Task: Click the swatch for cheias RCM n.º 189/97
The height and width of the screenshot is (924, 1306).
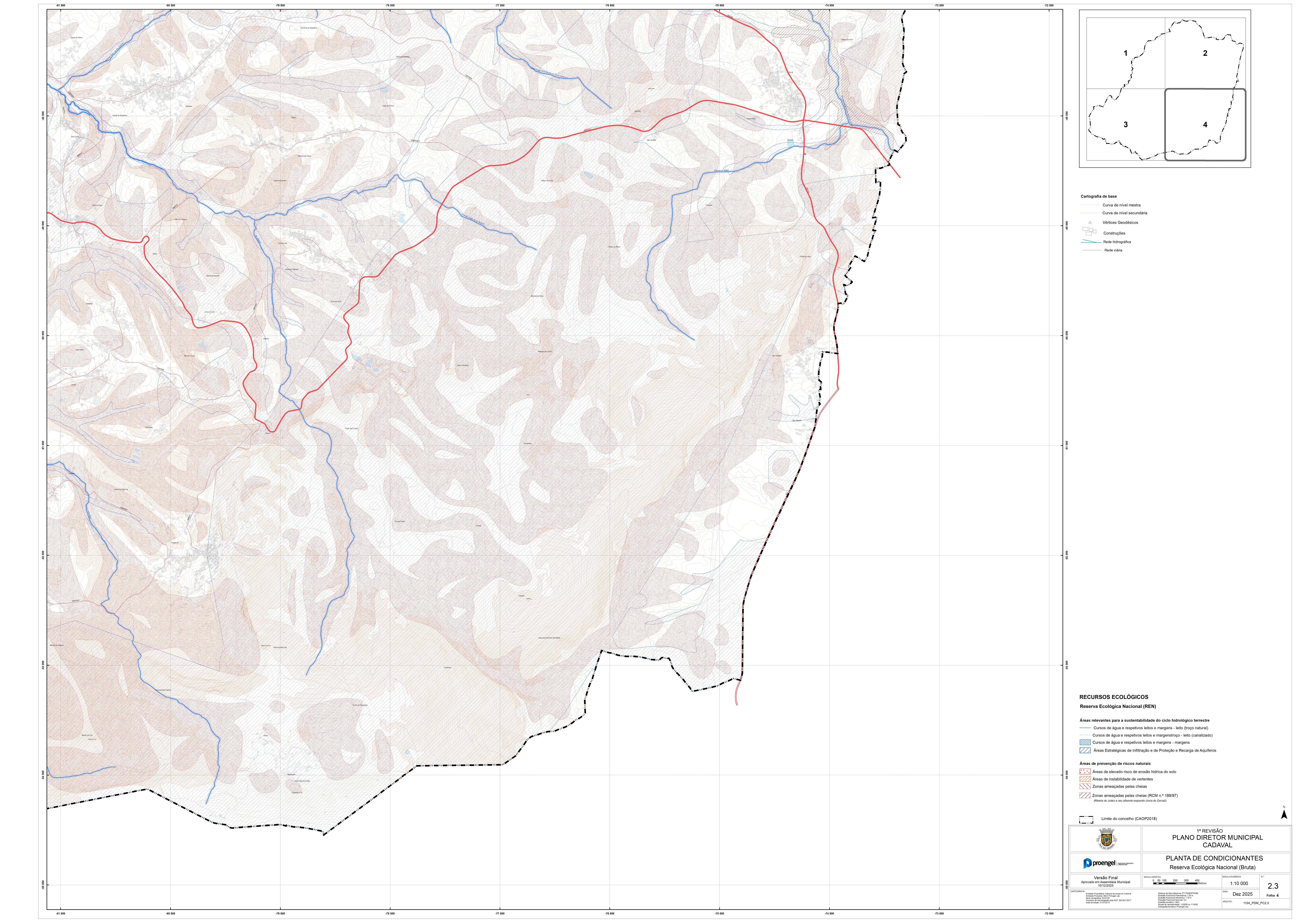Action: (x=1085, y=795)
